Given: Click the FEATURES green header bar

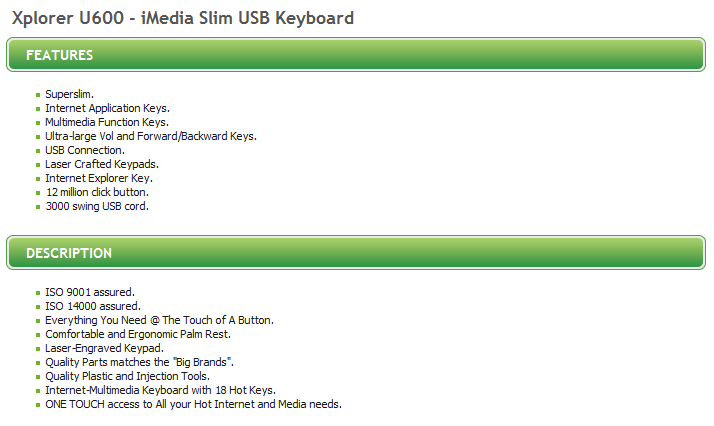Looking at the screenshot, I should coord(356,55).
